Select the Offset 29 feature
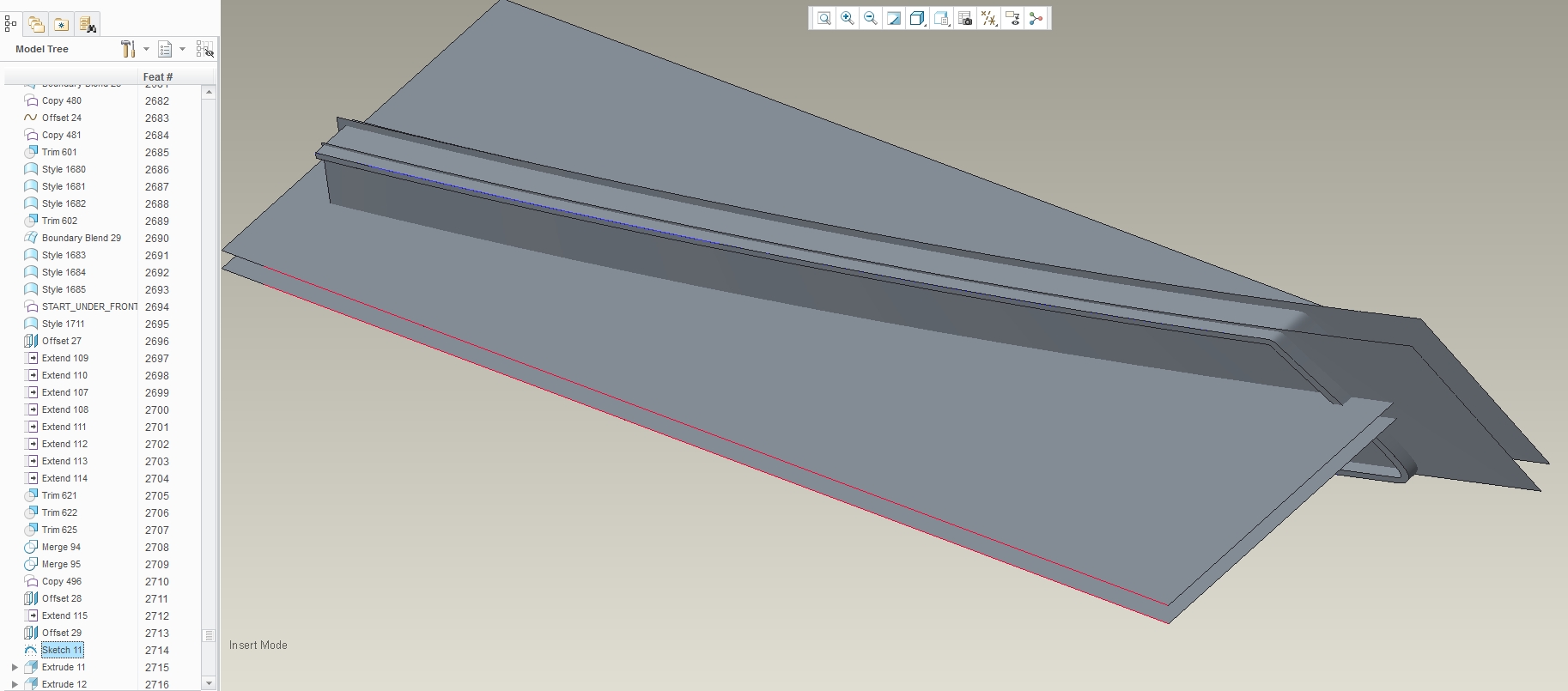This screenshot has height=691, width=1568. [x=62, y=633]
